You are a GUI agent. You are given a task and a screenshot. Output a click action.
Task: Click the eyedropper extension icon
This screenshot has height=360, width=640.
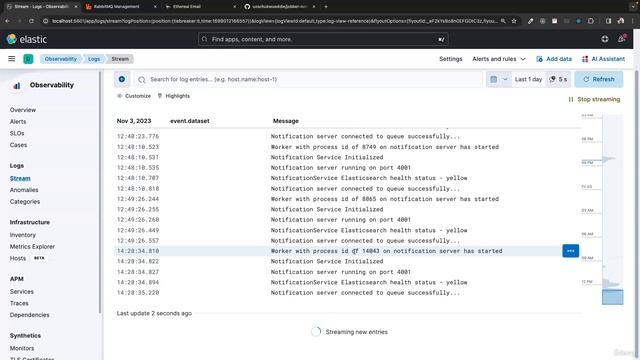pos(530,21)
